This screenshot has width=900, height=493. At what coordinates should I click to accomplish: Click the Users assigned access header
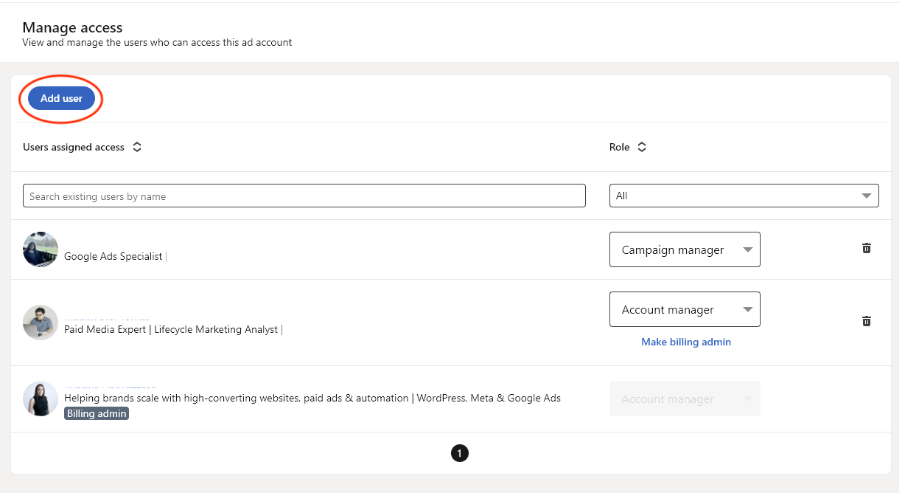coord(73,147)
